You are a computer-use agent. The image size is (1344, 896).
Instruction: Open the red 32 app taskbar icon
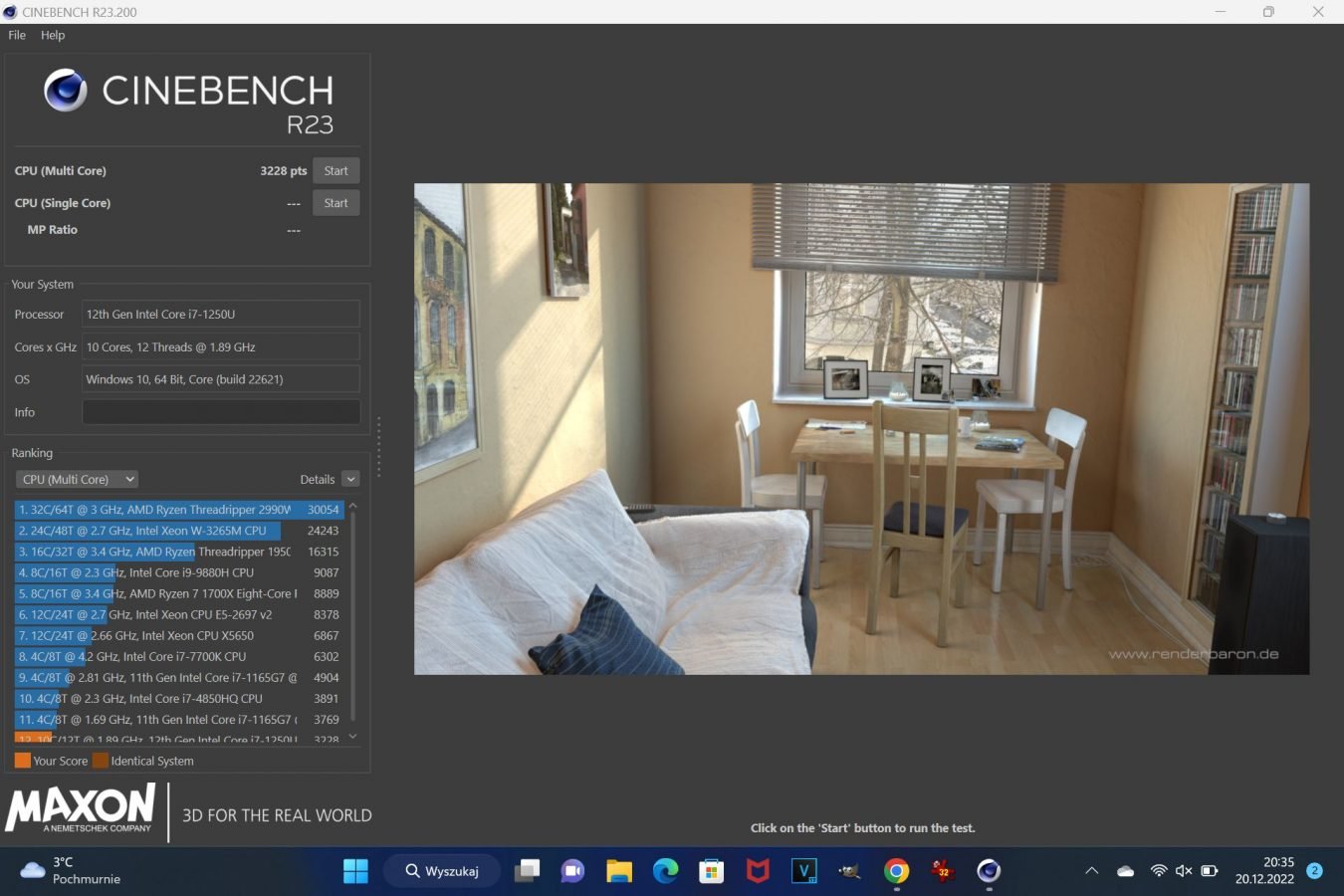(x=942, y=871)
